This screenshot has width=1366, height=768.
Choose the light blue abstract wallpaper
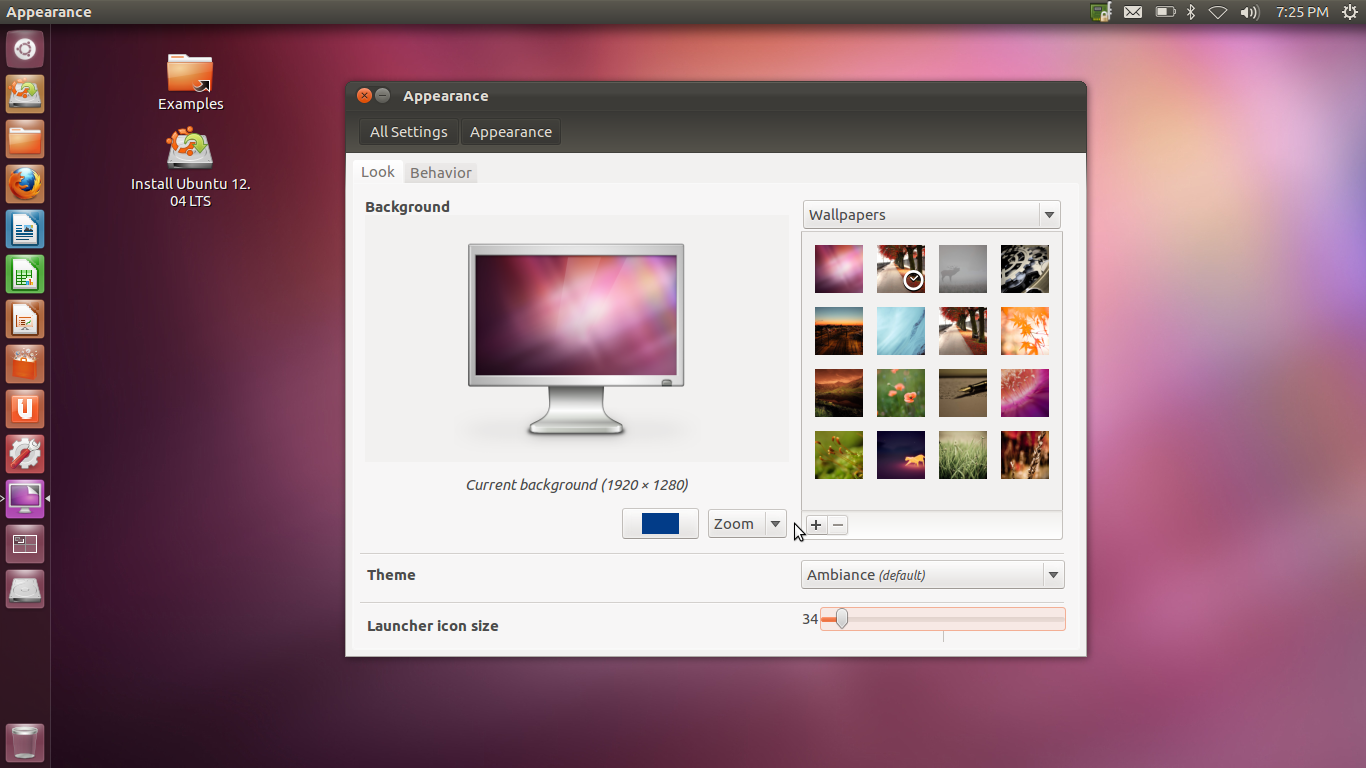coord(901,331)
